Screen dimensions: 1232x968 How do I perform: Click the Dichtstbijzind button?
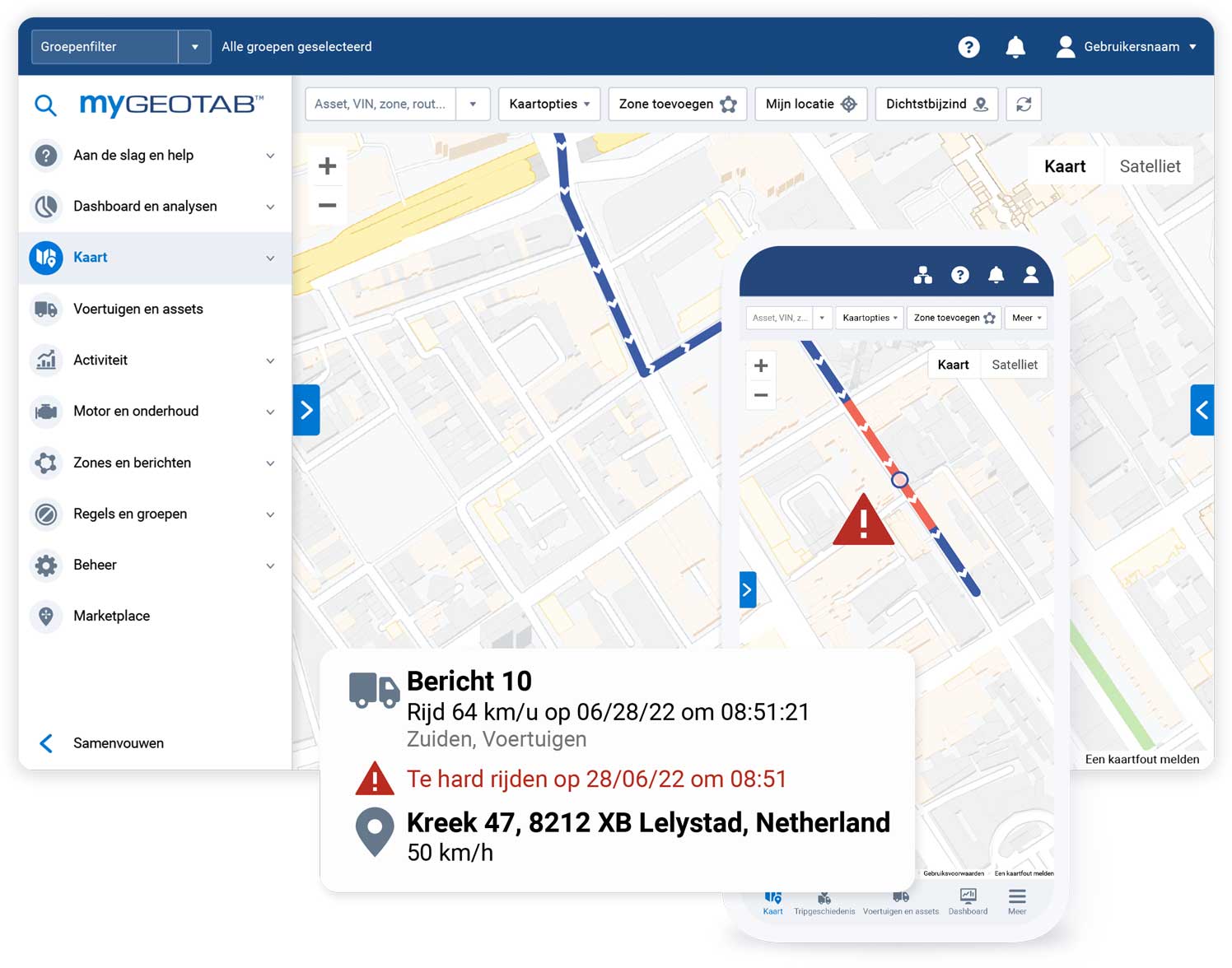tap(937, 104)
